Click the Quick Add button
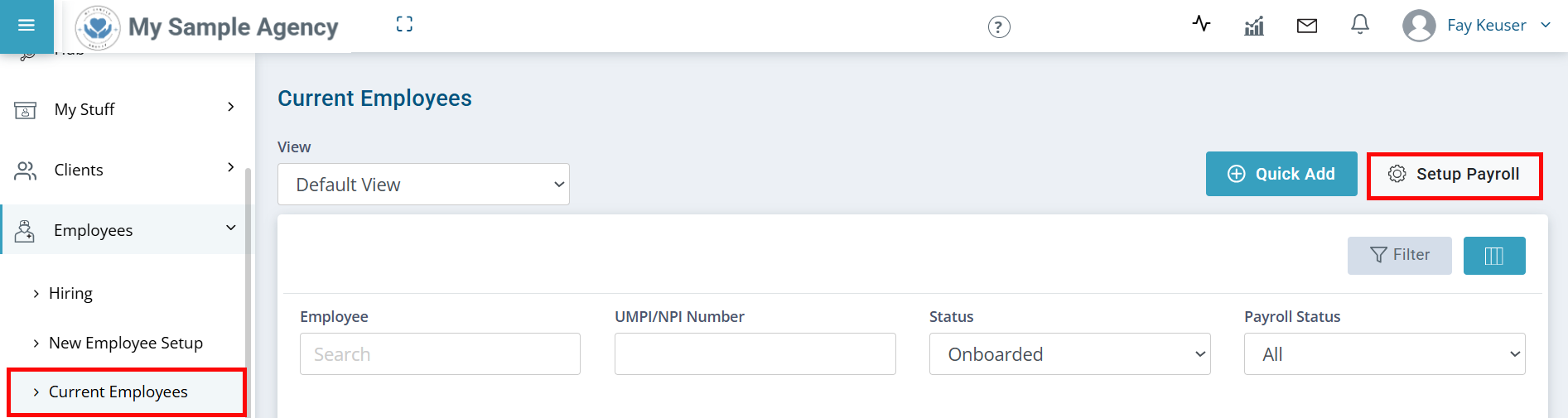1568x418 pixels. (x=1281, y=174)
